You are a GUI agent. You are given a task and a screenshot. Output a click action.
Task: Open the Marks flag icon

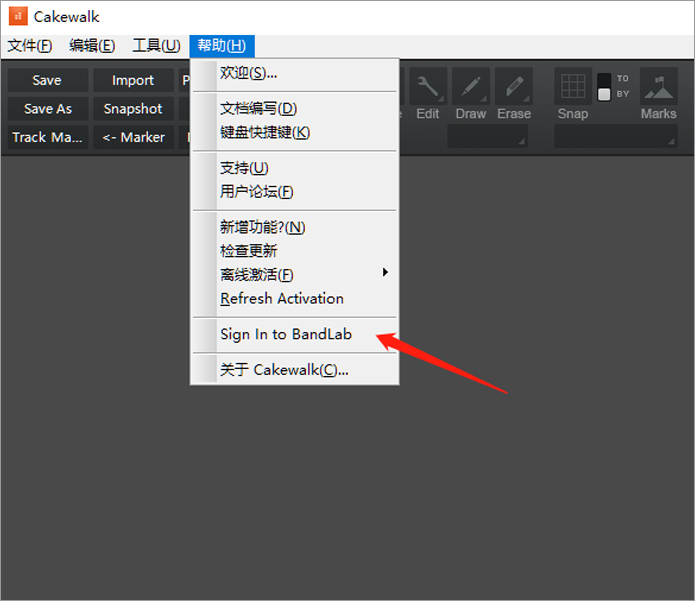click(659, 86)
